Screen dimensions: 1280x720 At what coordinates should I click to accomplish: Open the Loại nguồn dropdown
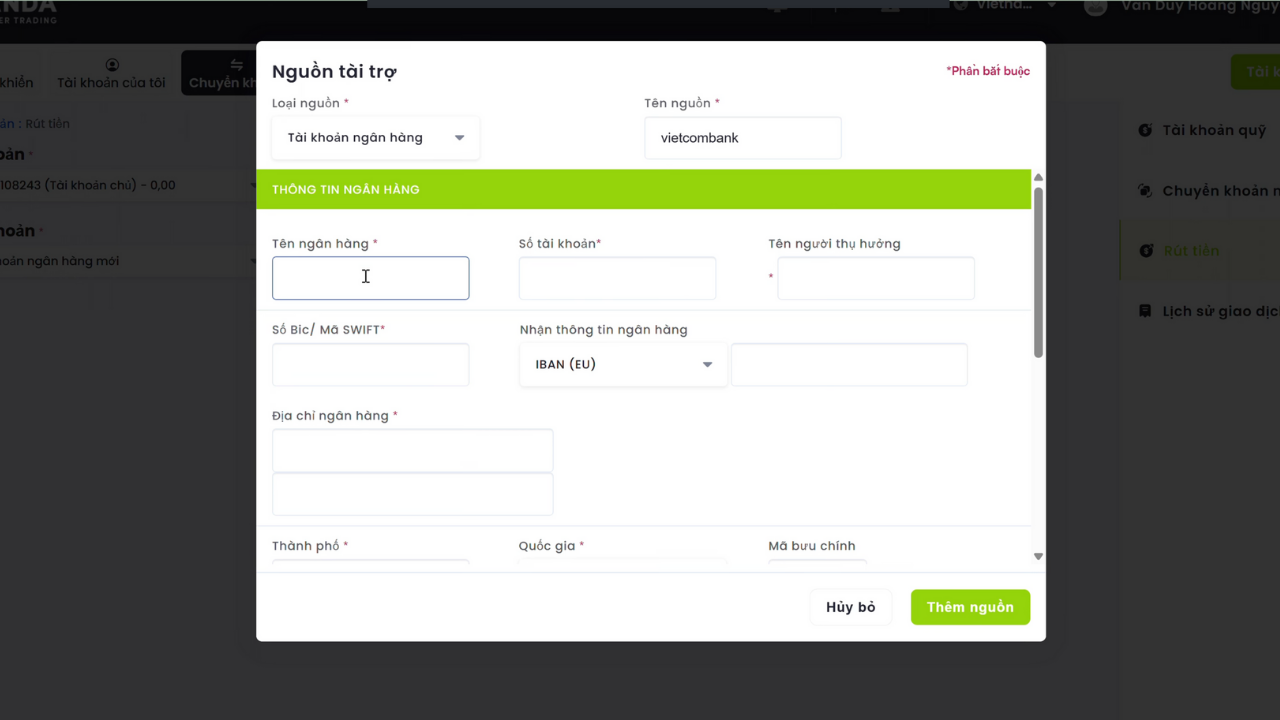(x=375, y=138)
